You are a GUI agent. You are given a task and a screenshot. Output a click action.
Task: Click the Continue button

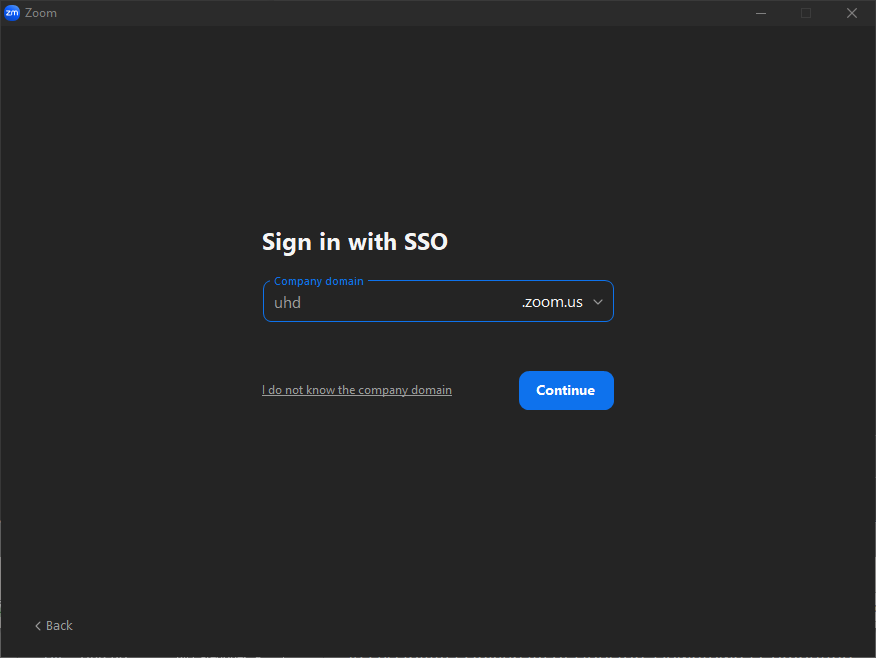pos(566,390)
